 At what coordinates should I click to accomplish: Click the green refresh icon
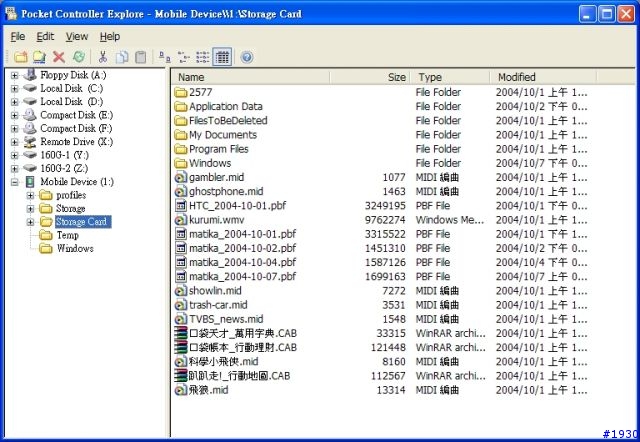pyautogui.click(x=79, y=57)
